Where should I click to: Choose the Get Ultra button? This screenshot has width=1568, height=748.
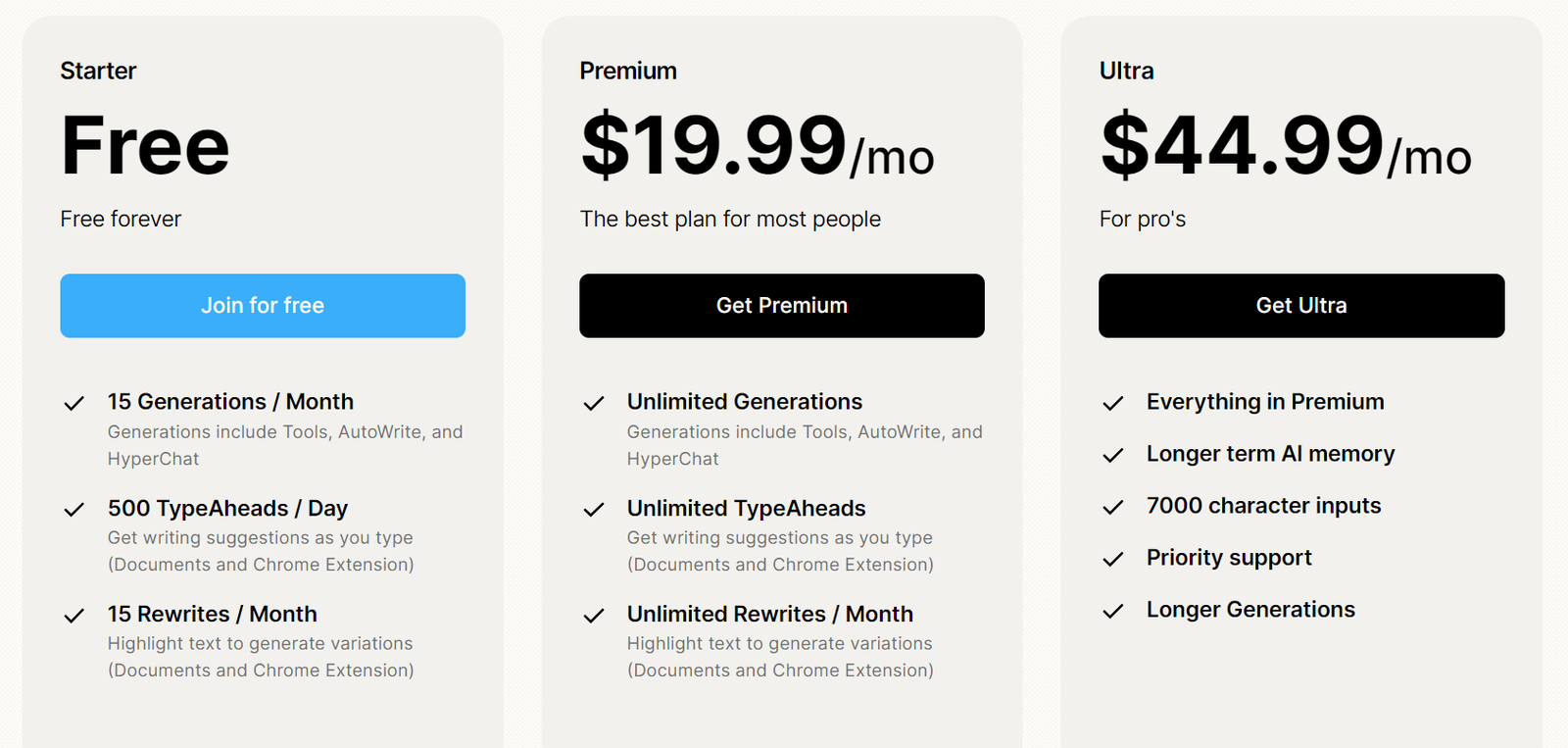tap(1301, 306)
